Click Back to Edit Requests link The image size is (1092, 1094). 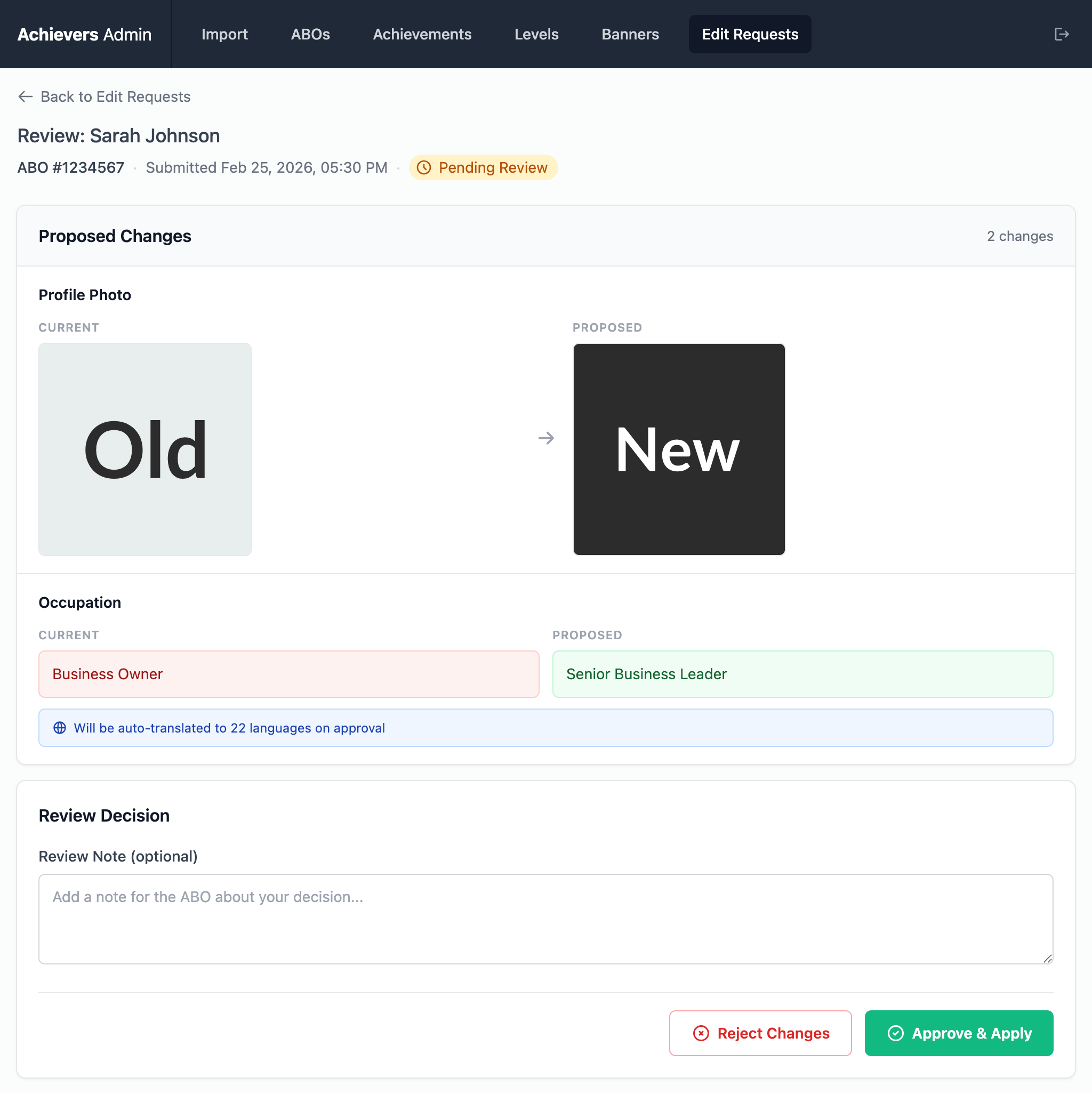point(115,97)
